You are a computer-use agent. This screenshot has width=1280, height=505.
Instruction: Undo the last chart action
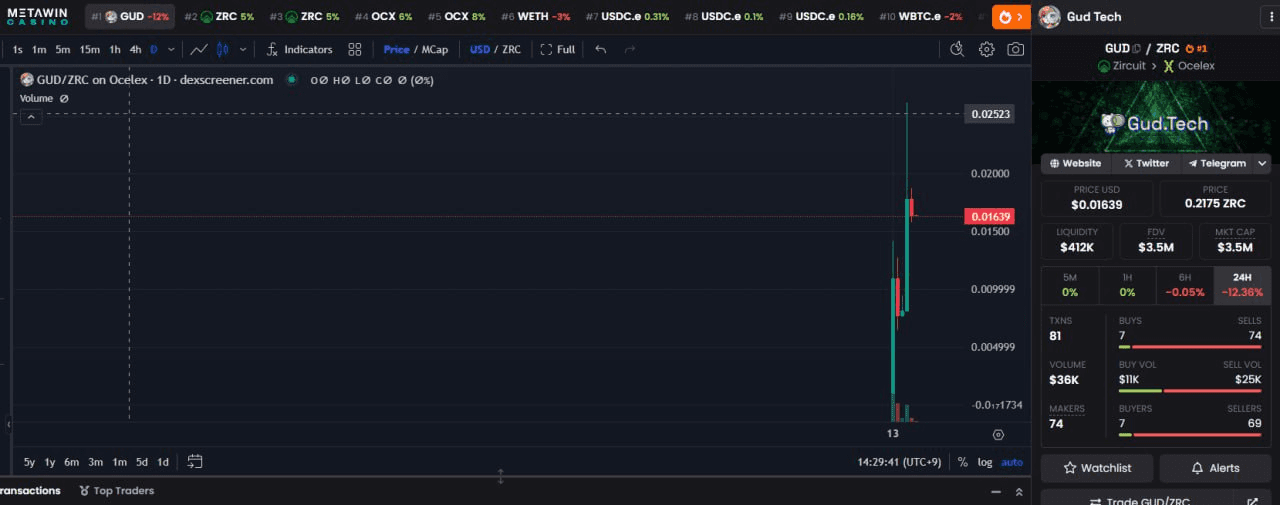pyautogui.click(x=600, y=49)
